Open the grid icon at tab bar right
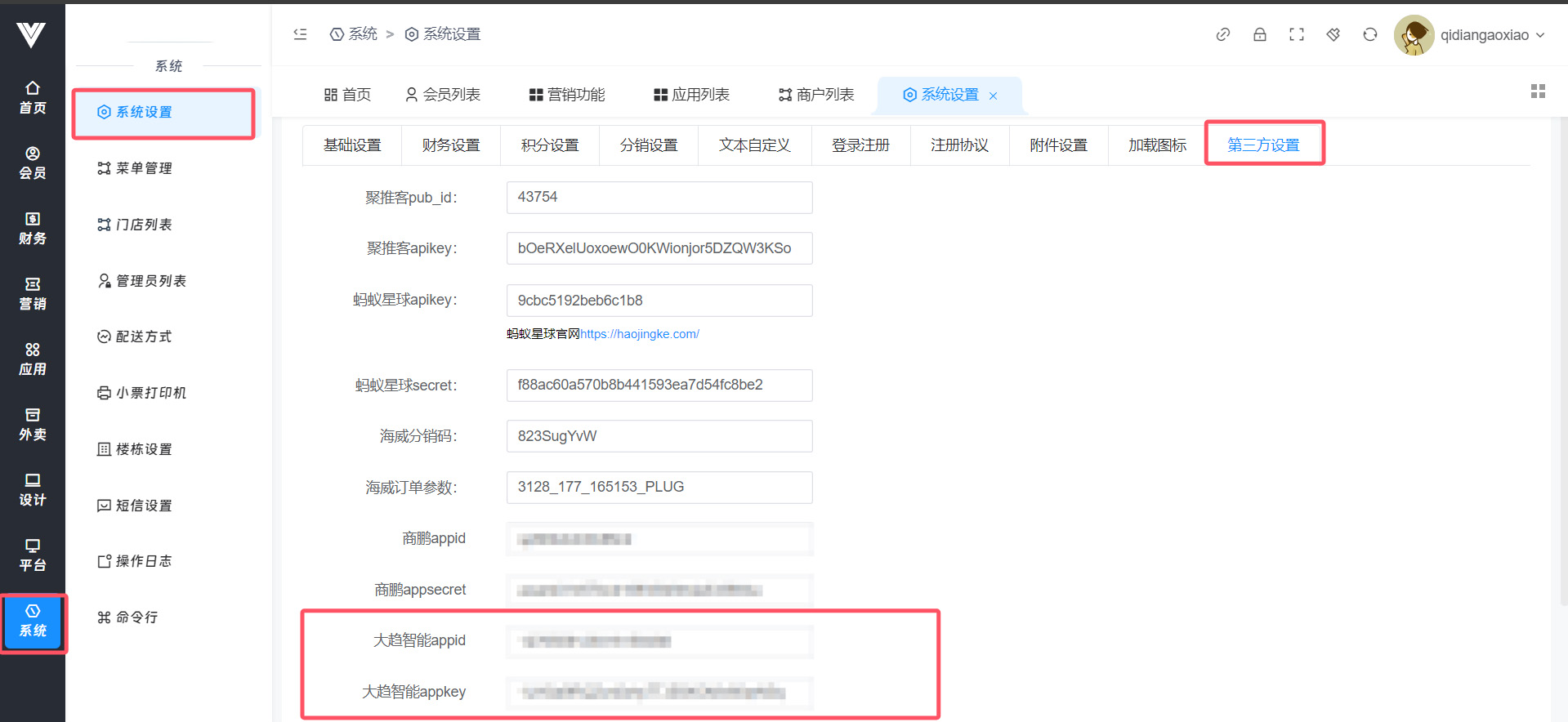1568x722 pixels. pyautogui.click(x=1537, y=91)
